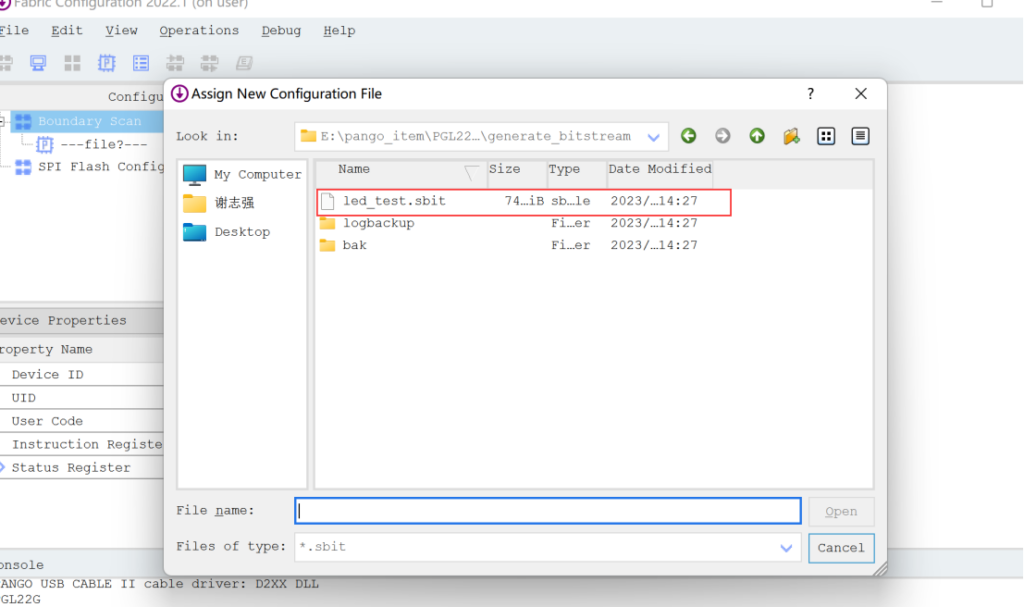Click the File name input field
Screen dimensions: 1024x607
pyautogui.click(x=548, y=511)
